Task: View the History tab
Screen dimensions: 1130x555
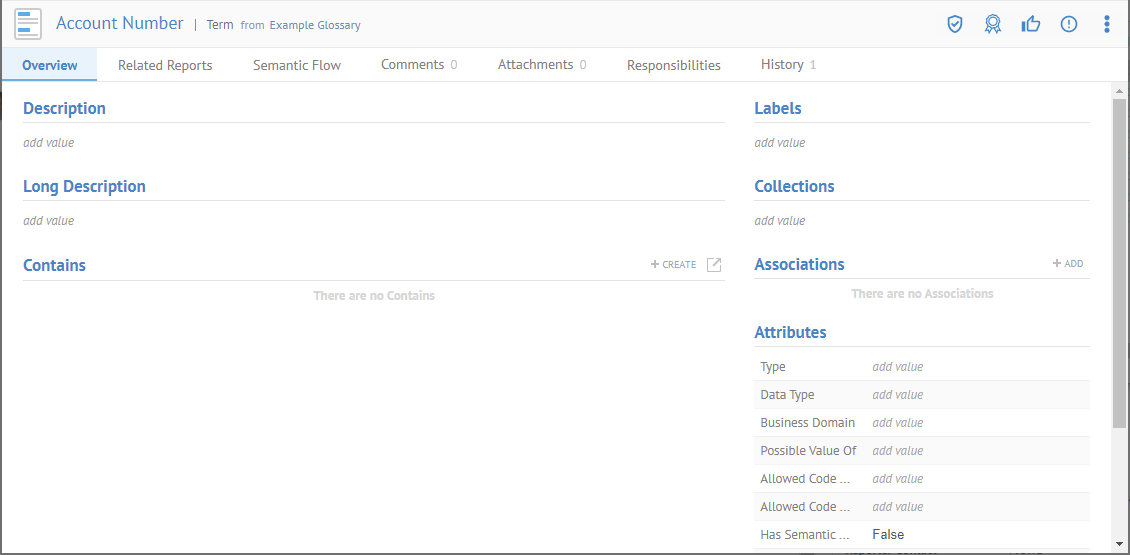Action: pos(788,65)
